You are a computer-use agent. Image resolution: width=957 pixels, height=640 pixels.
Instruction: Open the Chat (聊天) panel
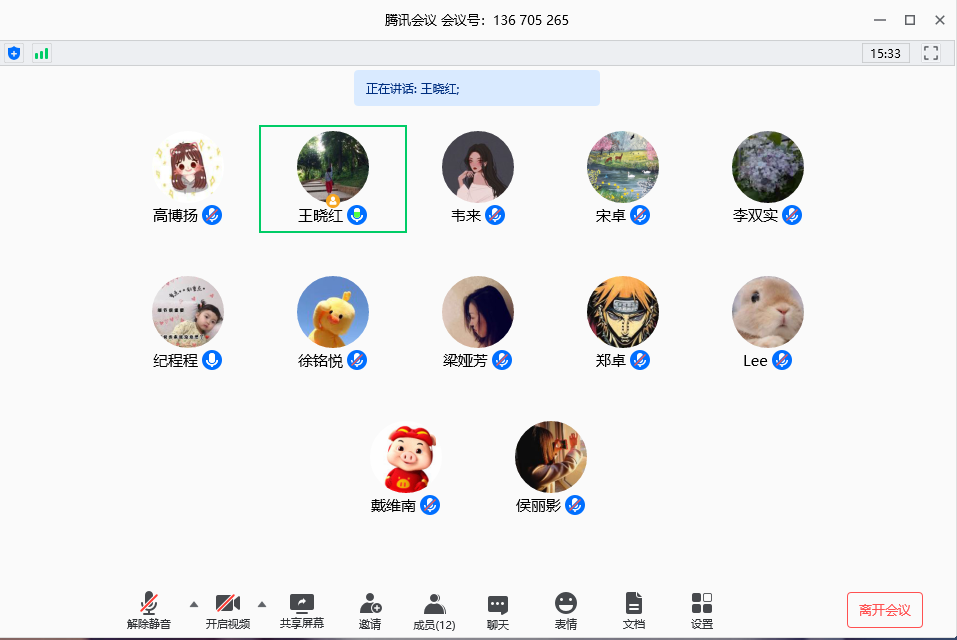tap(498, 610)
